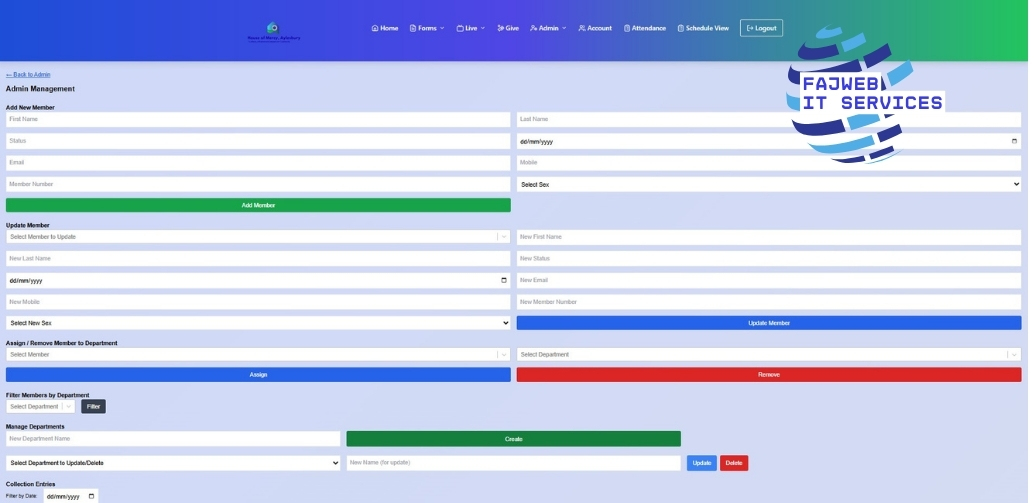Open the Account page
1034x503 pixels.
(x=595, y=28)
